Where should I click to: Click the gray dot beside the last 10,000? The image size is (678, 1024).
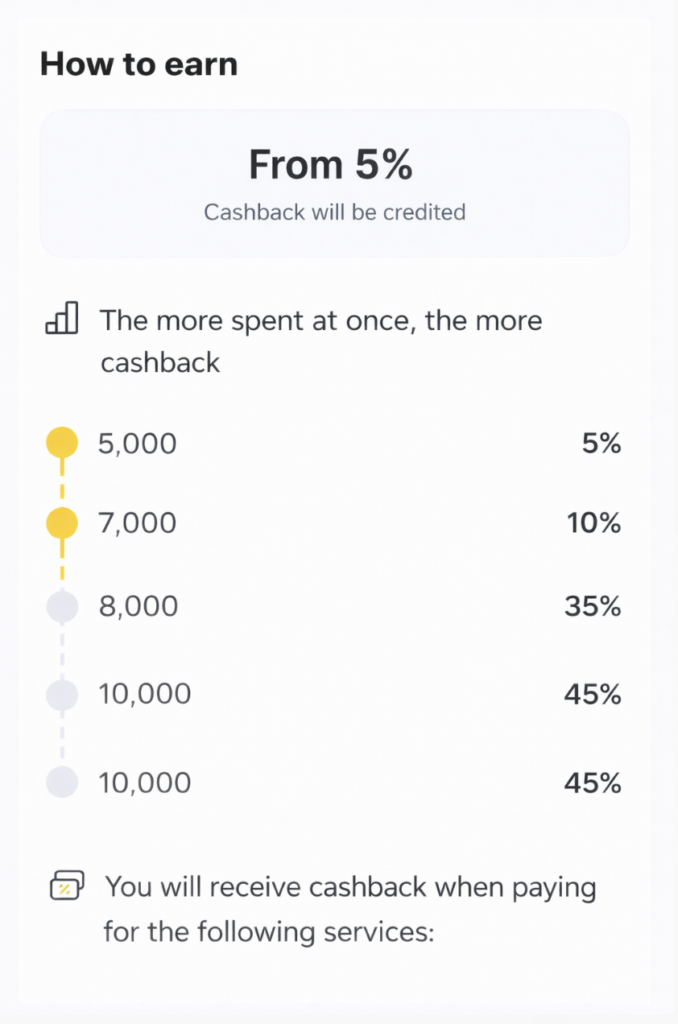tap(62, 782)
